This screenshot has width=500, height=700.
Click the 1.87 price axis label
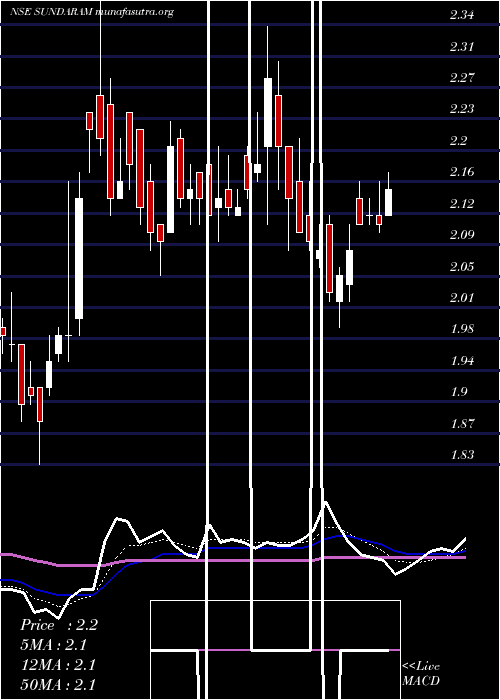(x=462, y=423)
